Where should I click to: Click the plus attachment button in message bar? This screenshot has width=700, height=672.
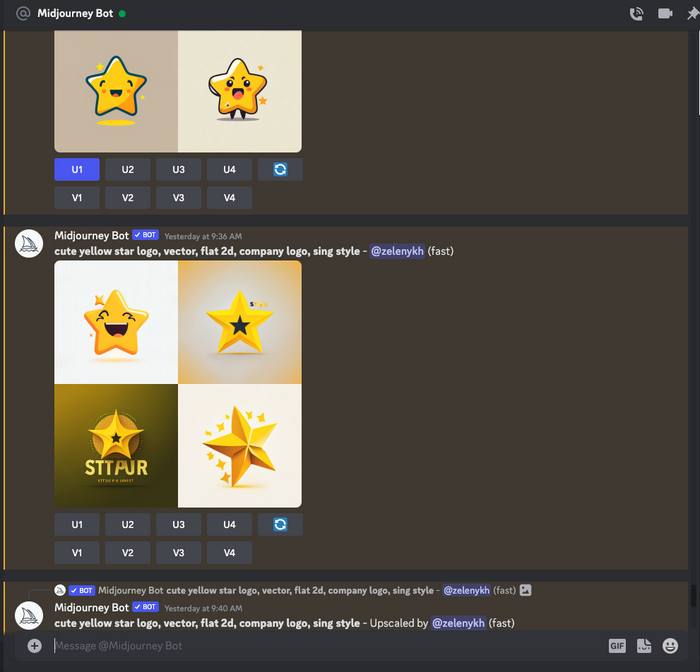coord(34,646)
